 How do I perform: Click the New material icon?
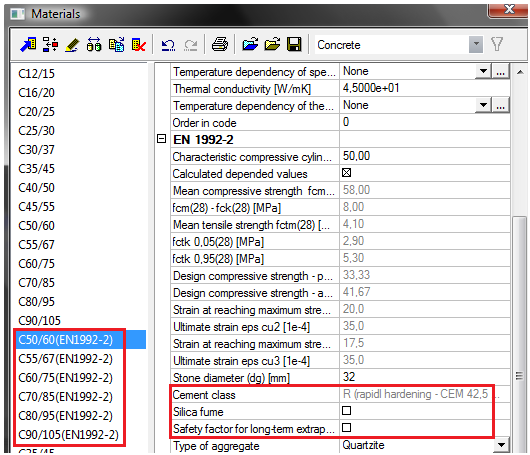pyautogui.click(x=50, y=45)
